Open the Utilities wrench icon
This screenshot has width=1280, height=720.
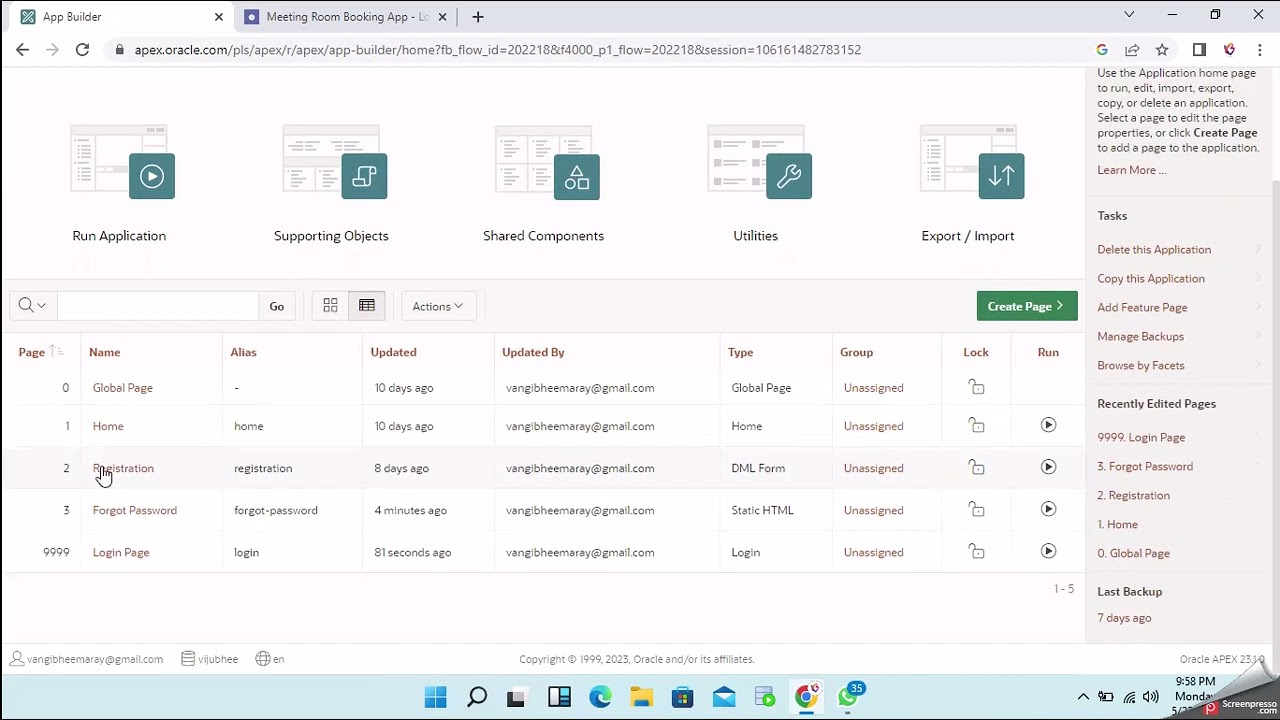click(x=759, y=163)
